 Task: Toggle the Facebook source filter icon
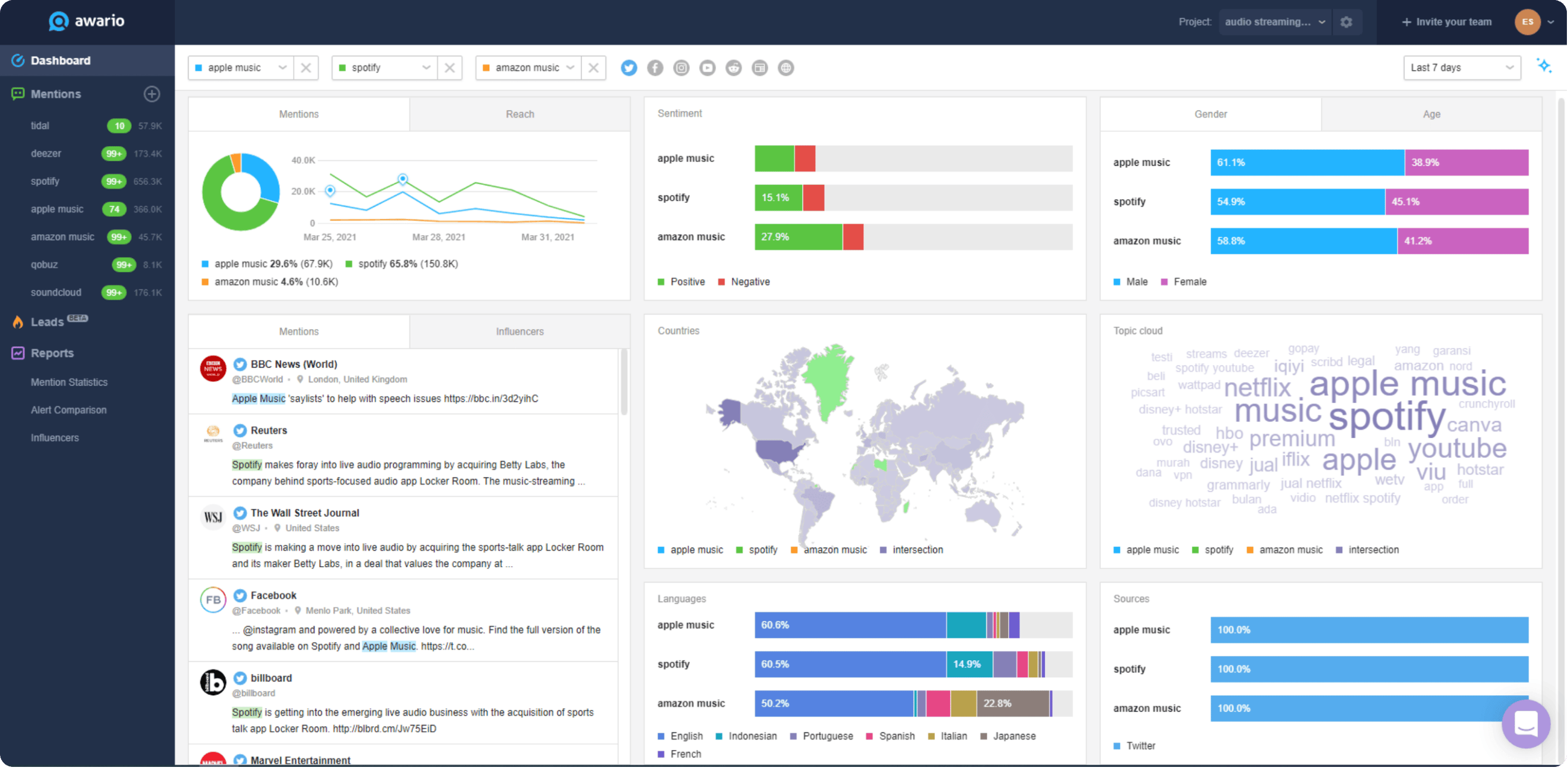point(655,68)
